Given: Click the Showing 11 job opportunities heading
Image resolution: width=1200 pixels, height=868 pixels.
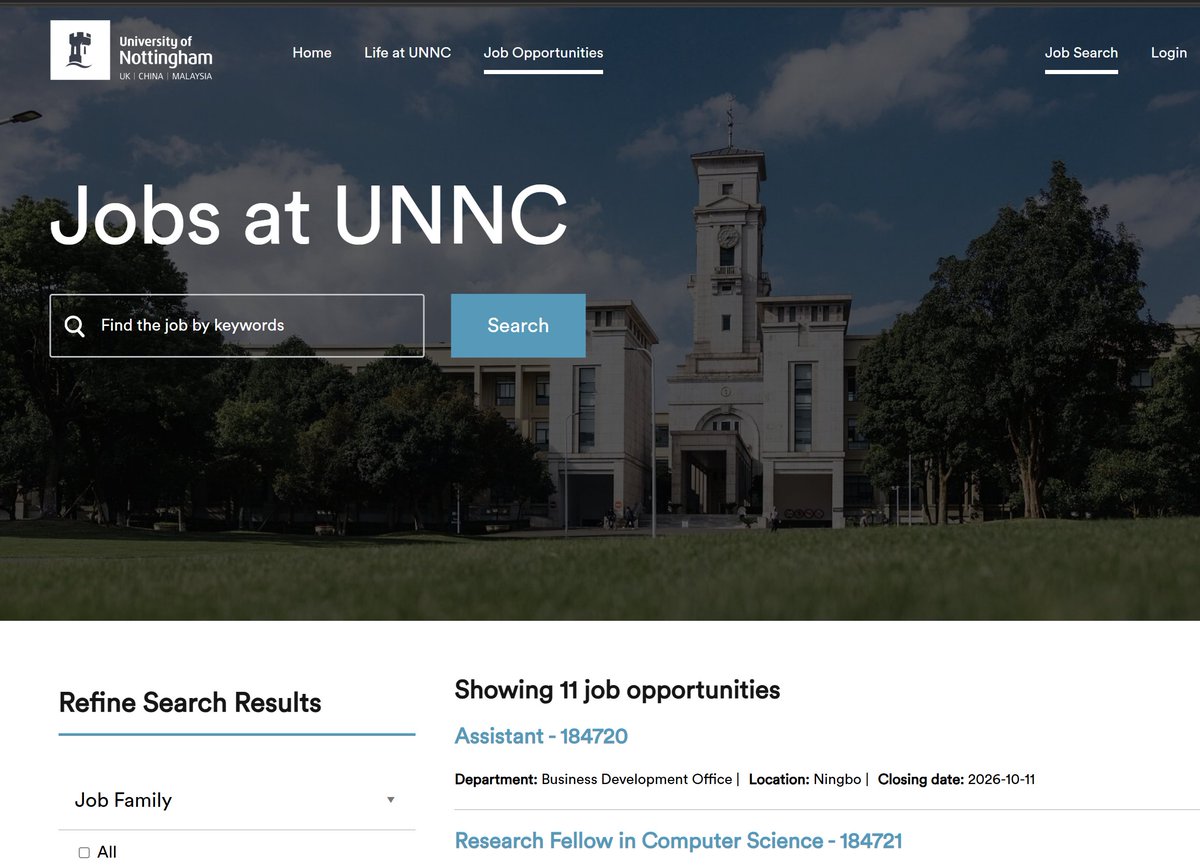Looking at the screenshot, I should point(617,690).
